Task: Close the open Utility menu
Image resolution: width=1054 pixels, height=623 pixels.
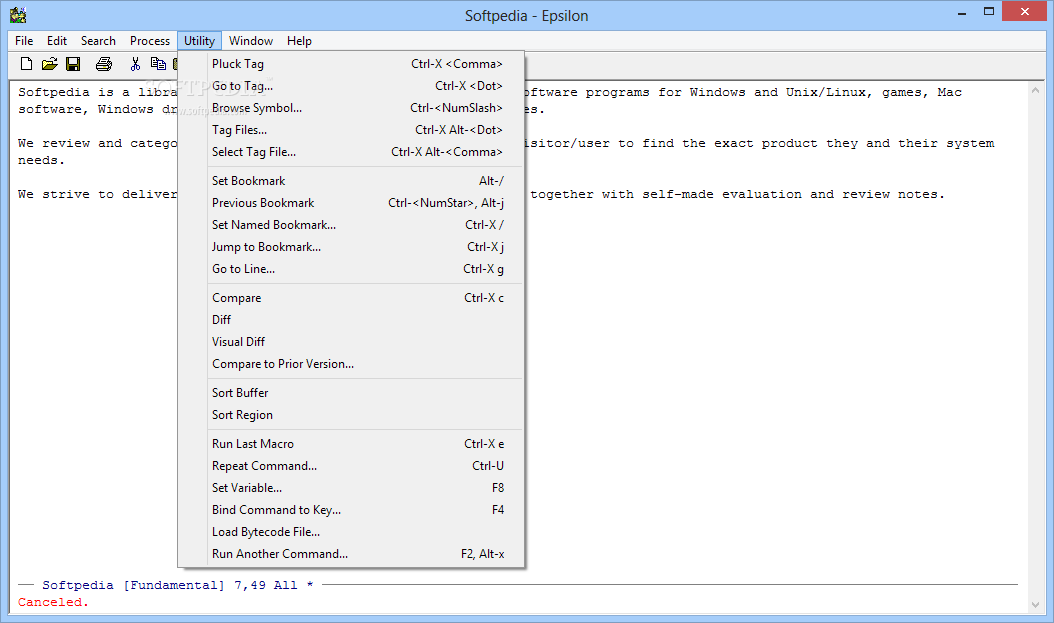Action: [x=200, y=41]
